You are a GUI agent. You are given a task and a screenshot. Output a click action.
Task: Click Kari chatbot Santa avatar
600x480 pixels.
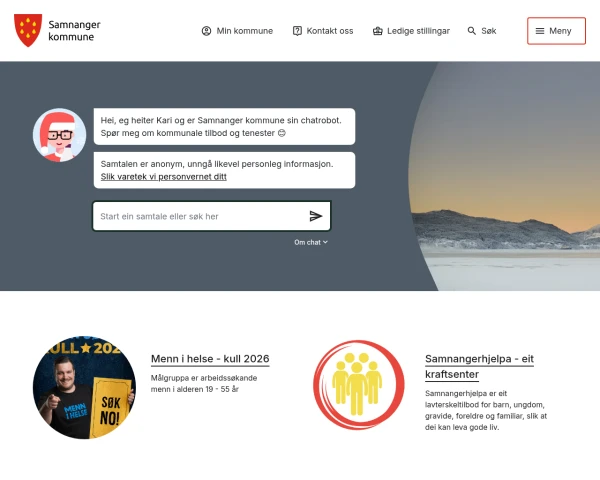[59, 135]
